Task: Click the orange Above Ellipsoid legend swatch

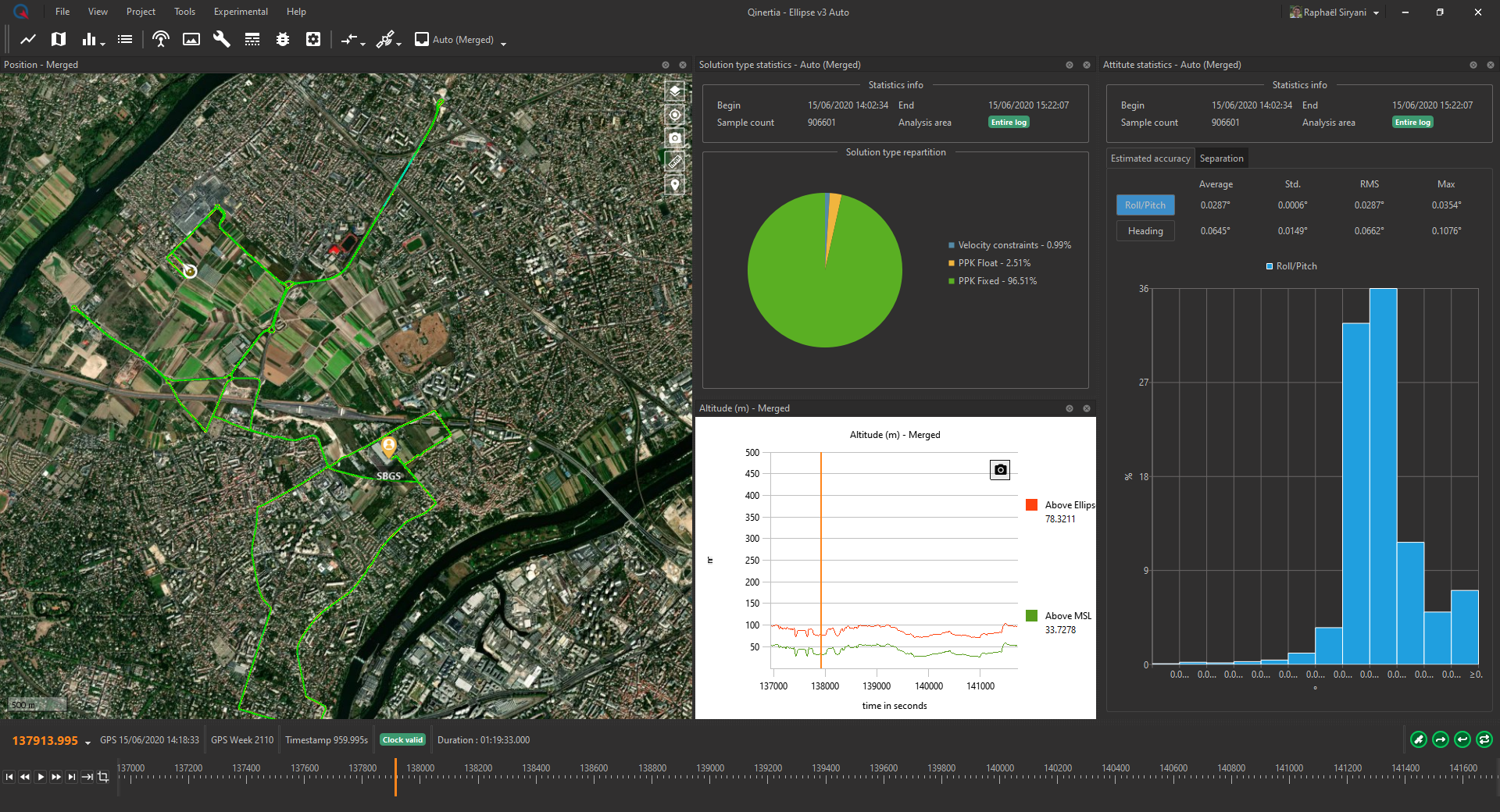Action: coord(1031,505)
